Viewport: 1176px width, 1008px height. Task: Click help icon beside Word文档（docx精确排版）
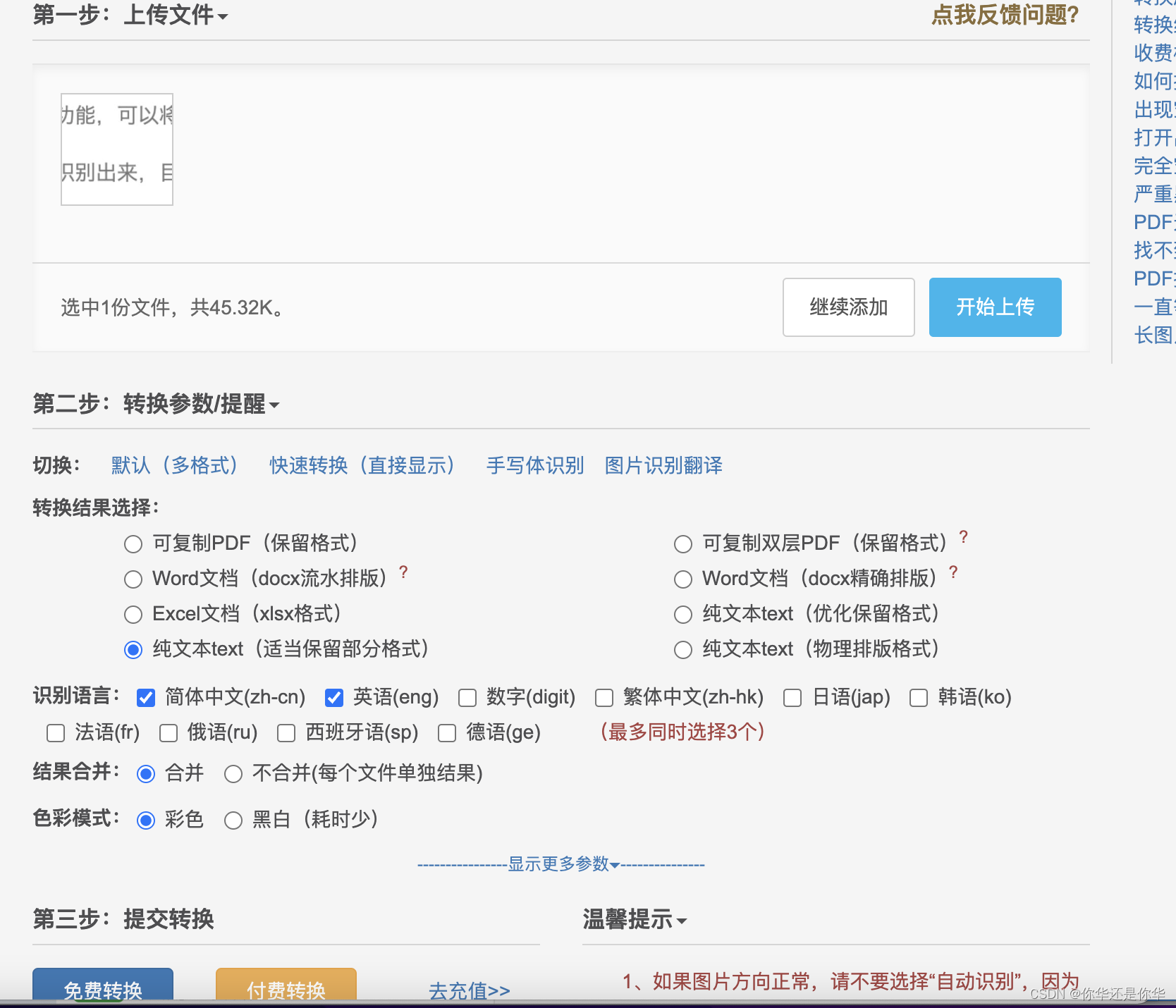(953, 572)
